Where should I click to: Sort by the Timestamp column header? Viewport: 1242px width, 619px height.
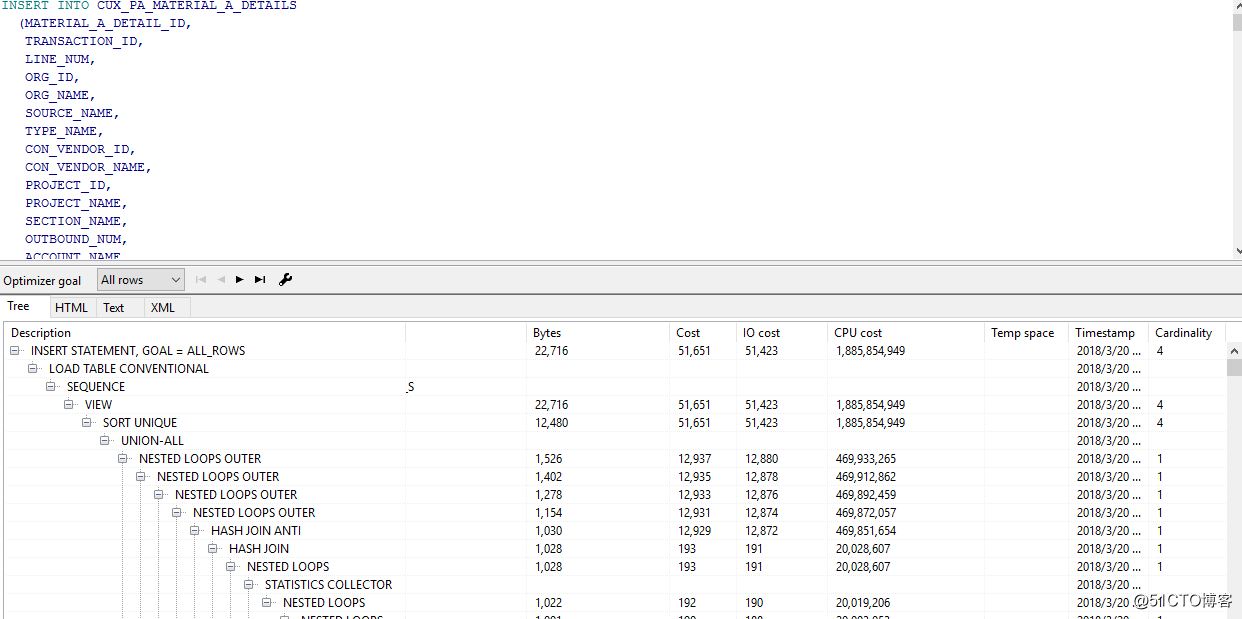(x=1108, y=333)
